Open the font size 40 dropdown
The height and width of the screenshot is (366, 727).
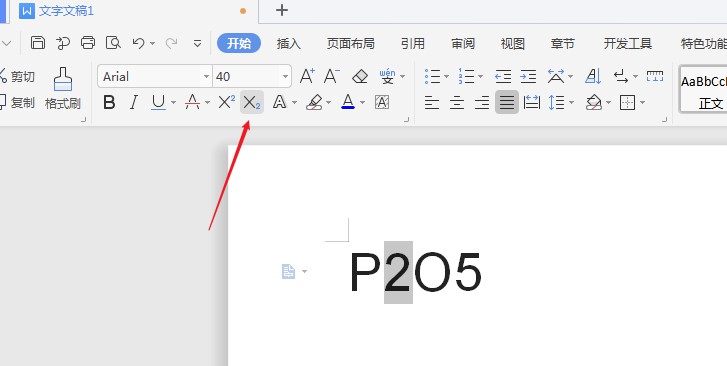(286, 76)
